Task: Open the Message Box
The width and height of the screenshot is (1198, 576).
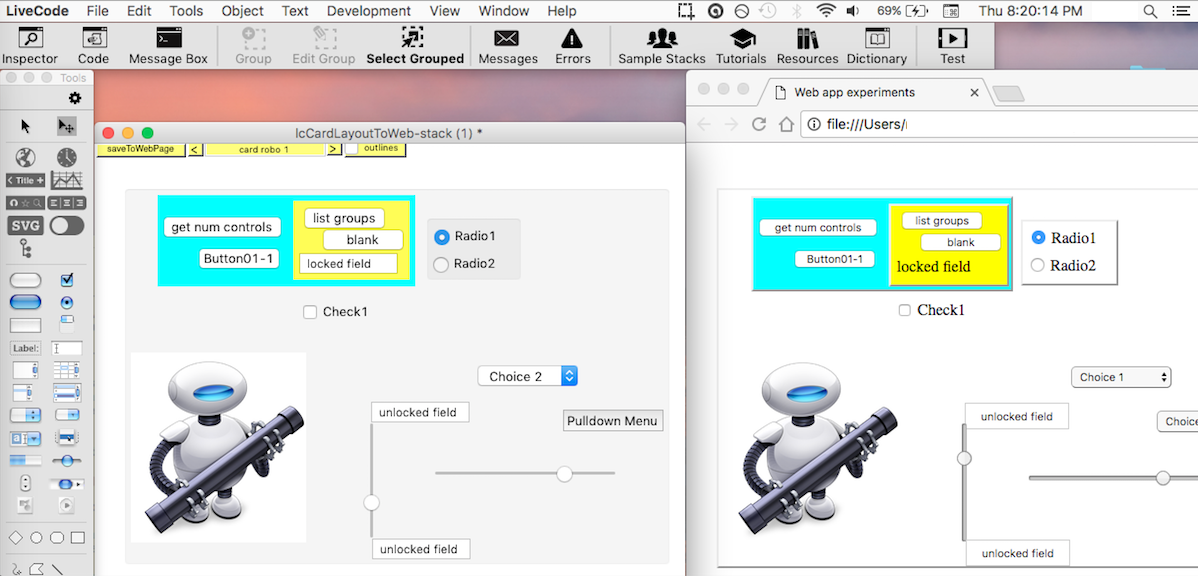Action: point(167,45)
